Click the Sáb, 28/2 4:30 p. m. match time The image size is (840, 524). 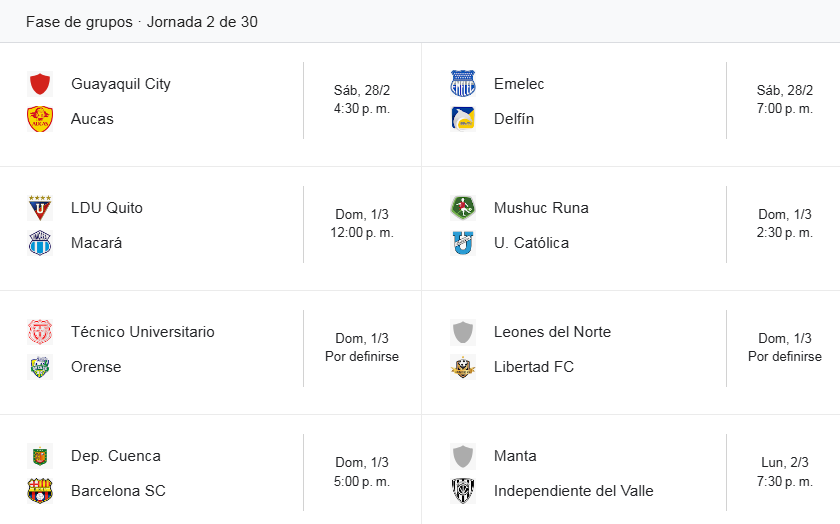362,99
